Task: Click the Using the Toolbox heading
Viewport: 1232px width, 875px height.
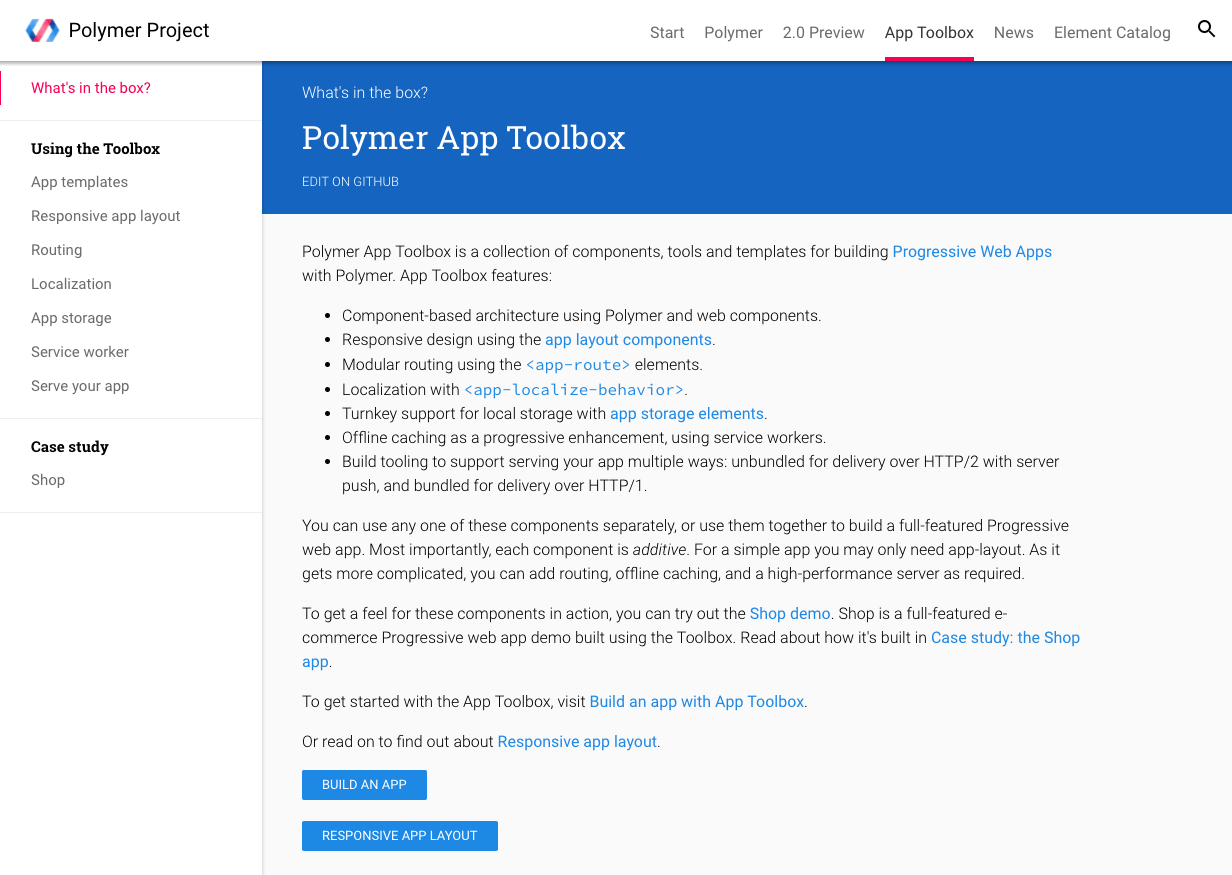Action: click(95, 149)
